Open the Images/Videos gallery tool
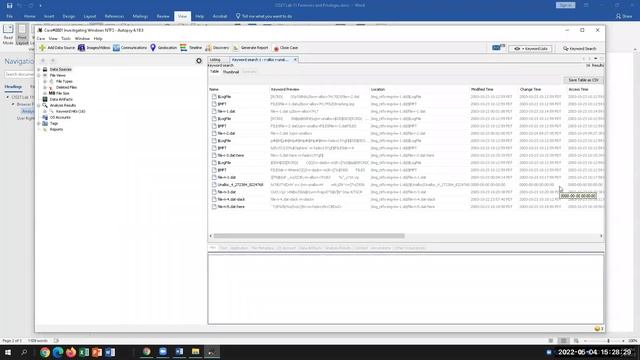 click(x=94, y=48)
